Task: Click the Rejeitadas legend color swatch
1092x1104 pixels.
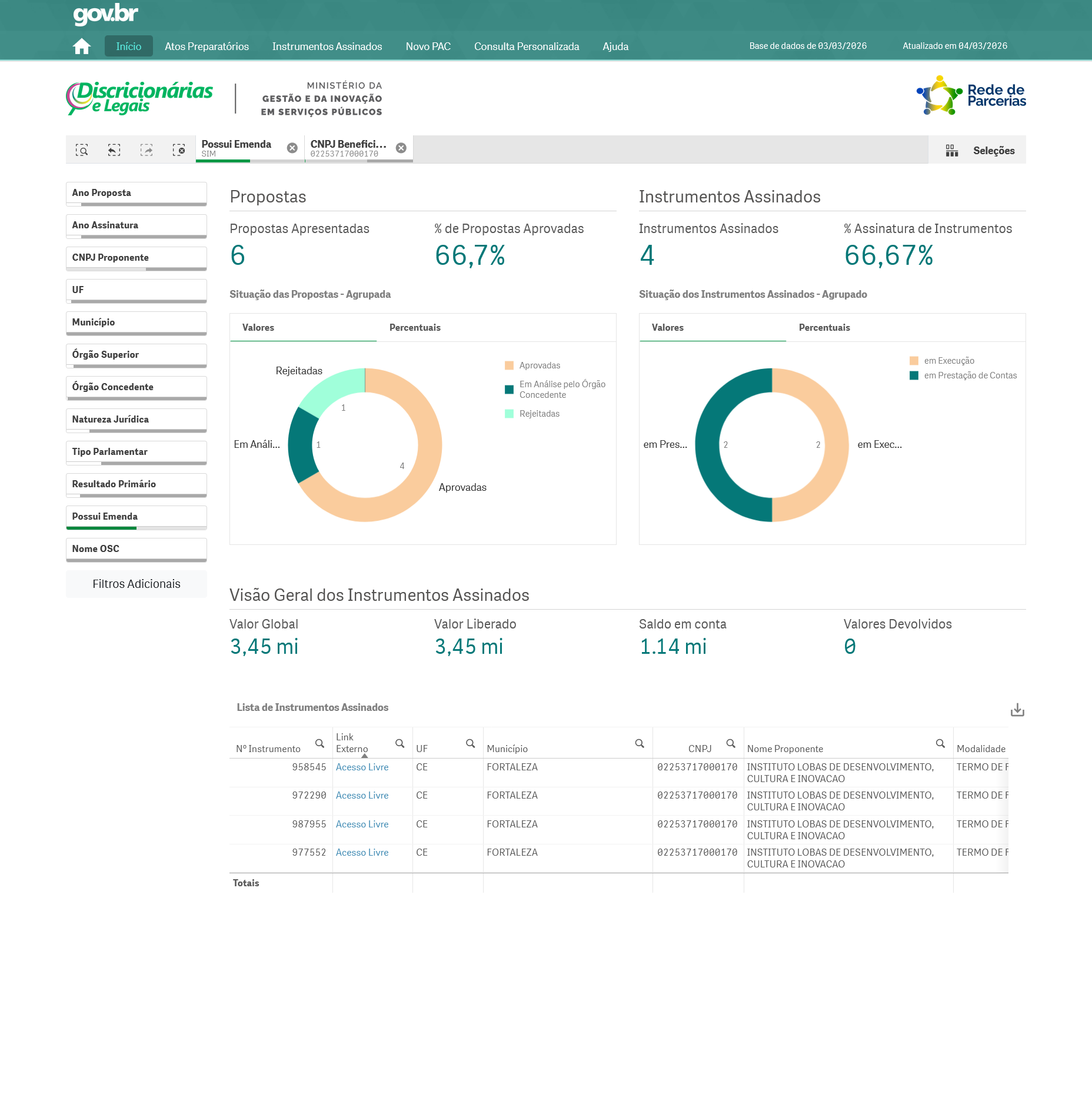Action: 510,414
